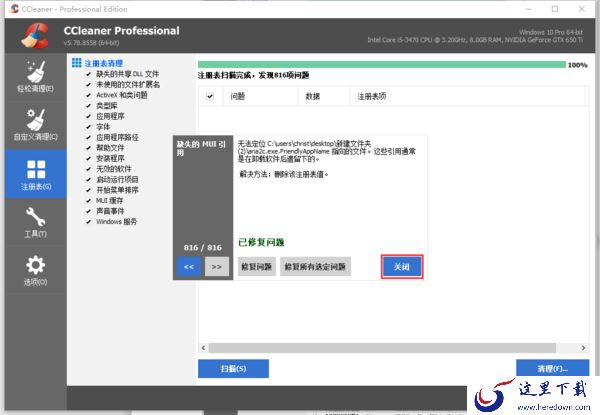
Task: Toggle Windows 服务 checkbox
Action: [88, 221]
